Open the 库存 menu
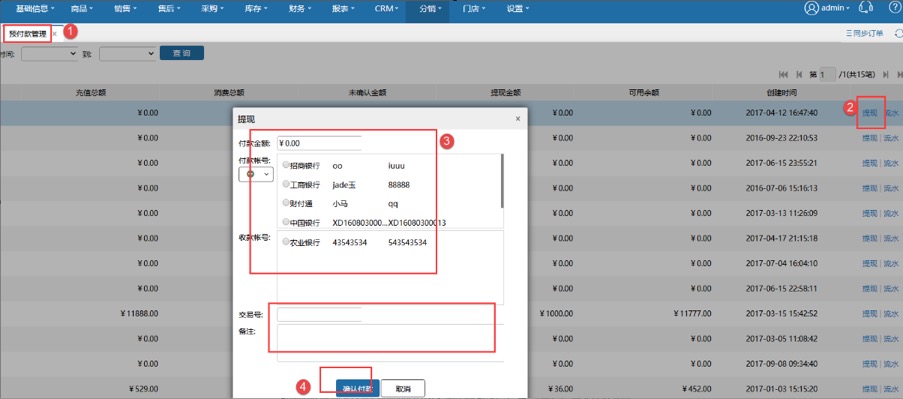The width and height of the screenshot is (903, 399). [256, 9]
